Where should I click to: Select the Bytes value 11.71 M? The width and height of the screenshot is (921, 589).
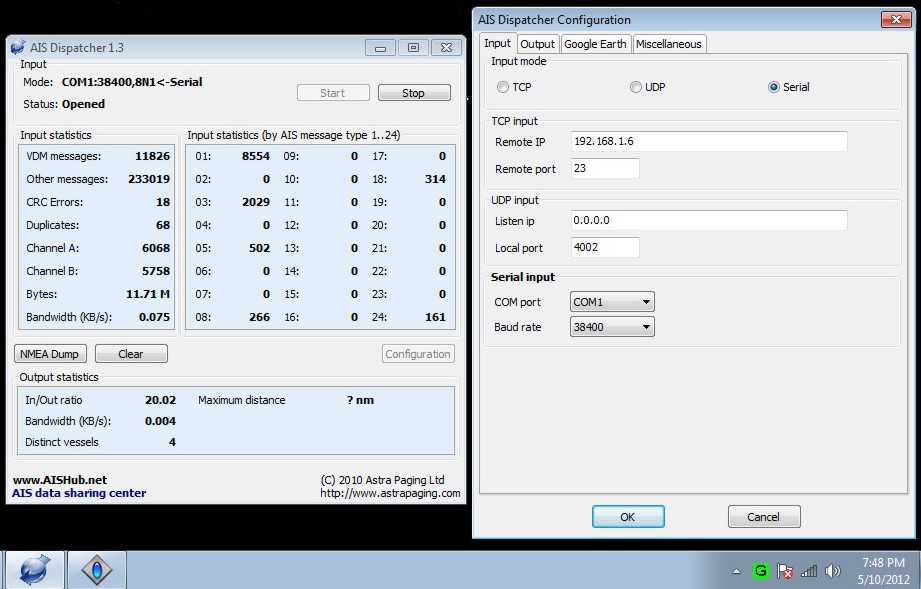148,294
